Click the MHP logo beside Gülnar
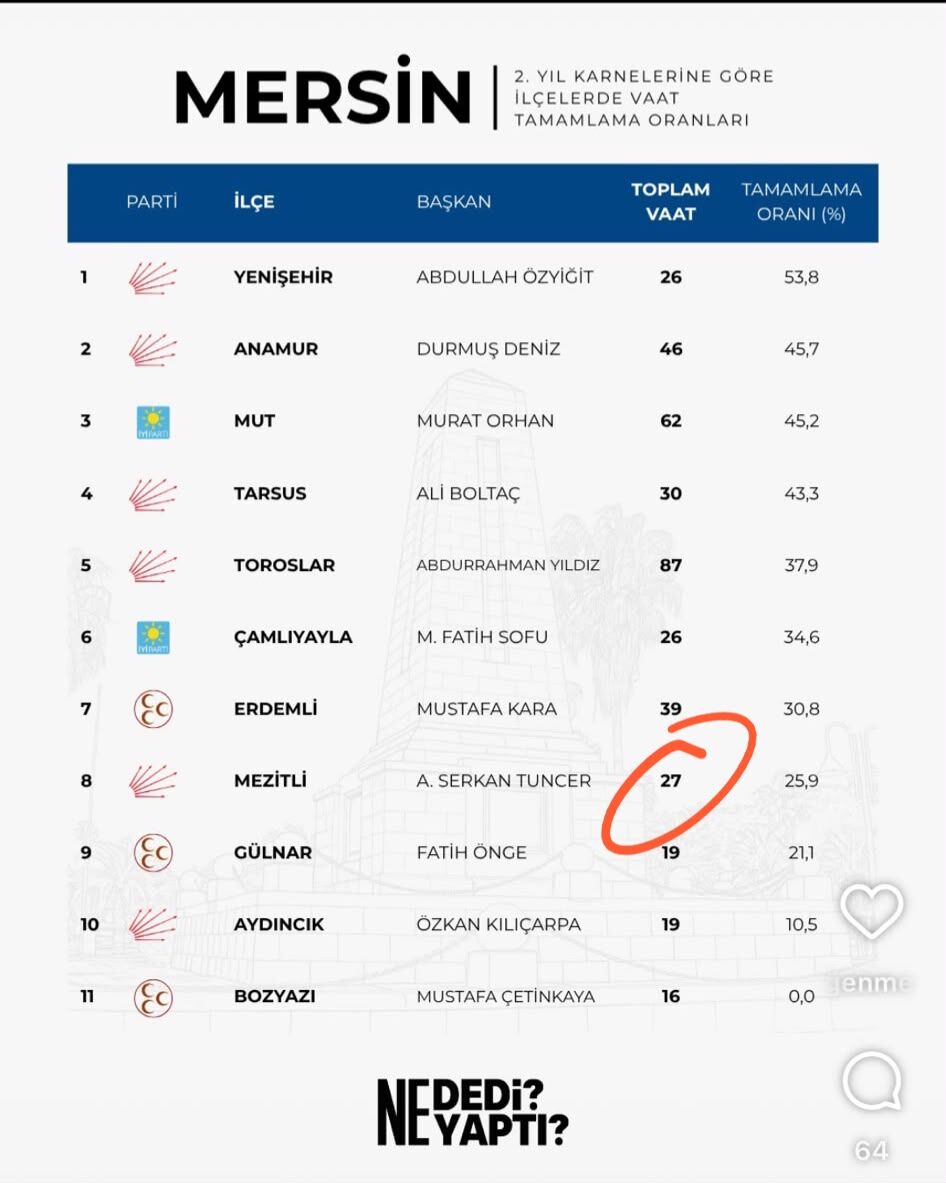The image size is (946, 1183). tap(153, 853)
